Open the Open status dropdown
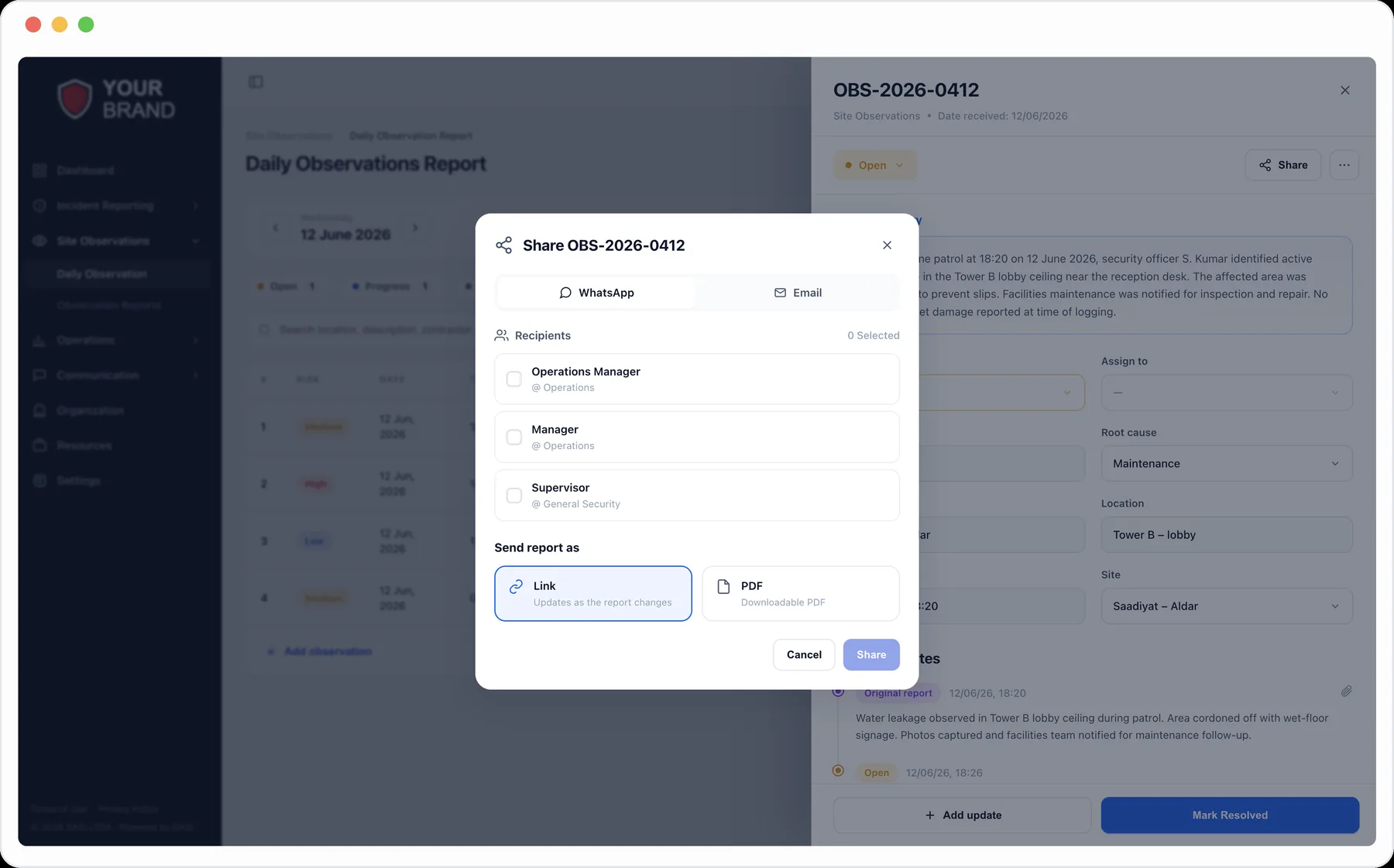Image resolution: width=1394 pixels, height=868 pixels. pyautogui.click(x=874, y=165)
